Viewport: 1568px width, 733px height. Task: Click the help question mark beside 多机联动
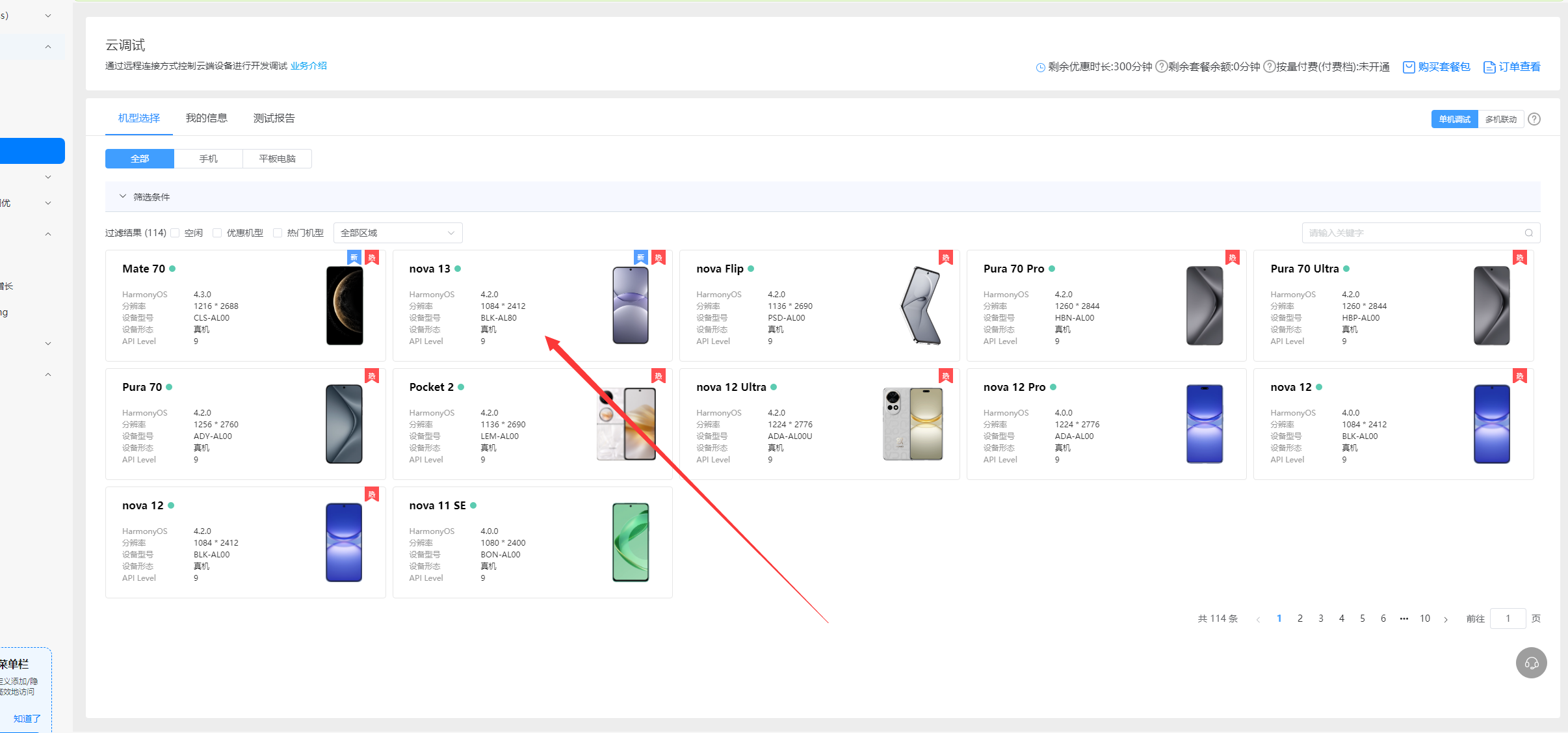point(1534,119)
